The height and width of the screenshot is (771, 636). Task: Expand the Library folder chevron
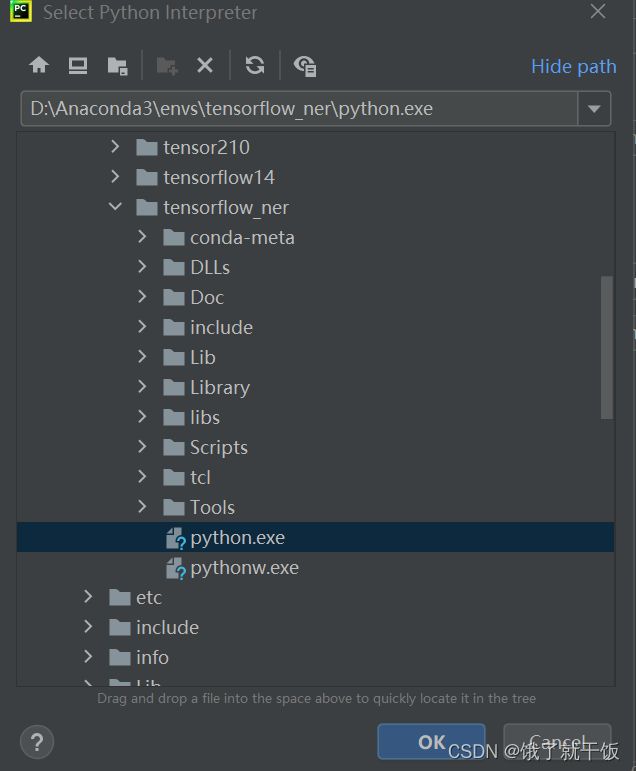pos(142,386)
